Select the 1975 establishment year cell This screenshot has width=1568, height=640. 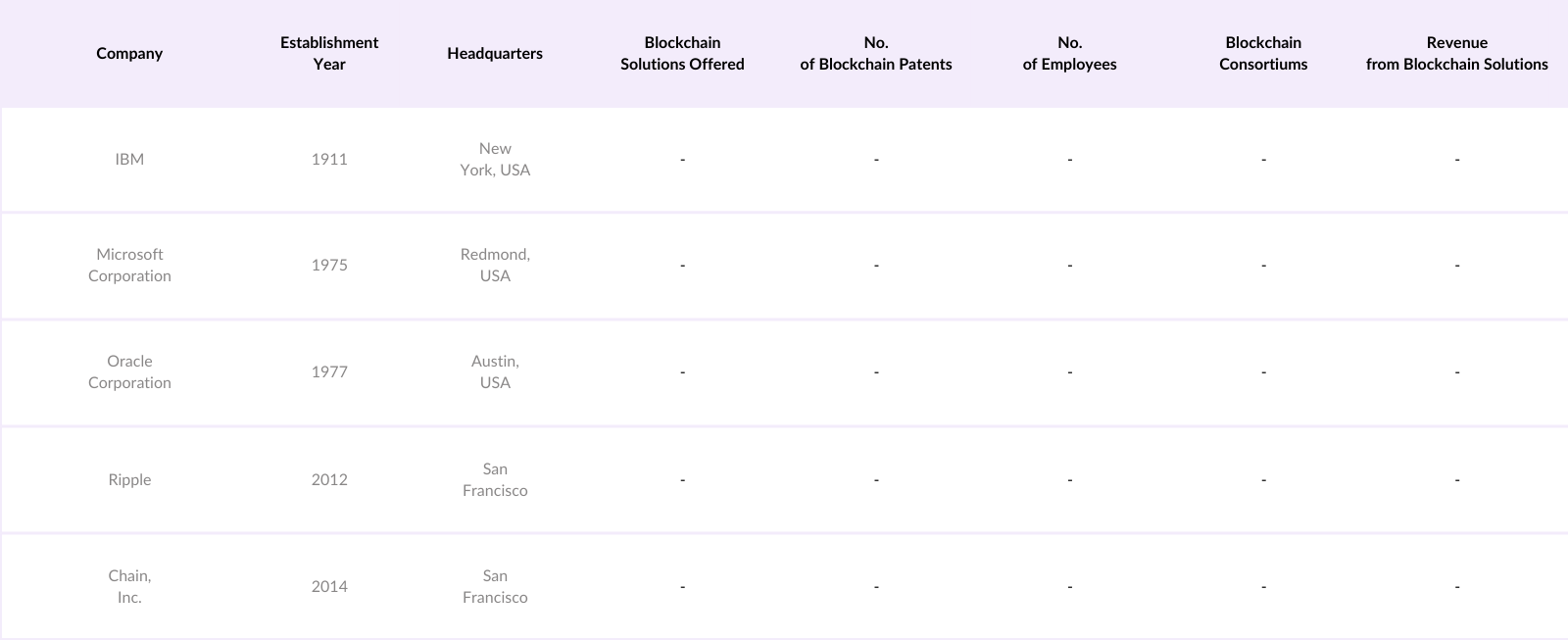pyautogui.click(x=329, y=266)
